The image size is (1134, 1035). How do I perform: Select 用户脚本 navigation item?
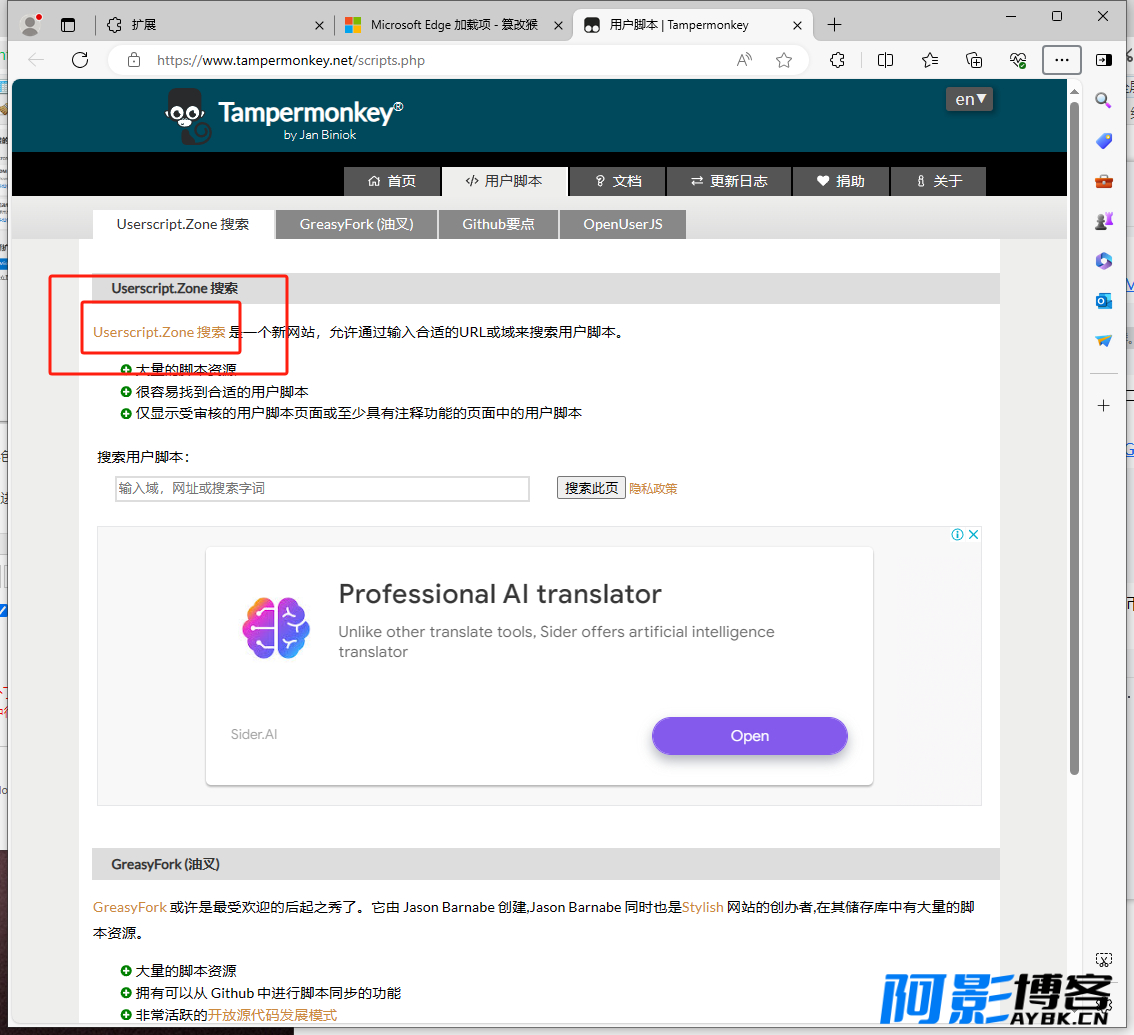coord(504,181)
